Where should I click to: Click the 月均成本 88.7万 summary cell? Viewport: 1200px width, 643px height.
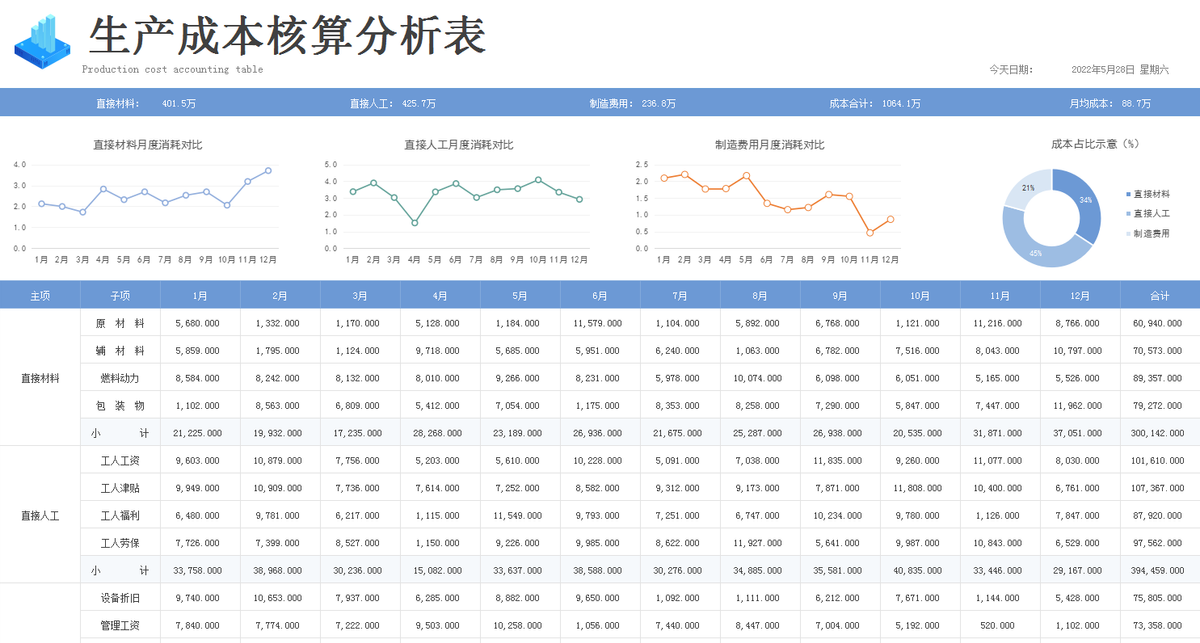[1110, 101]
